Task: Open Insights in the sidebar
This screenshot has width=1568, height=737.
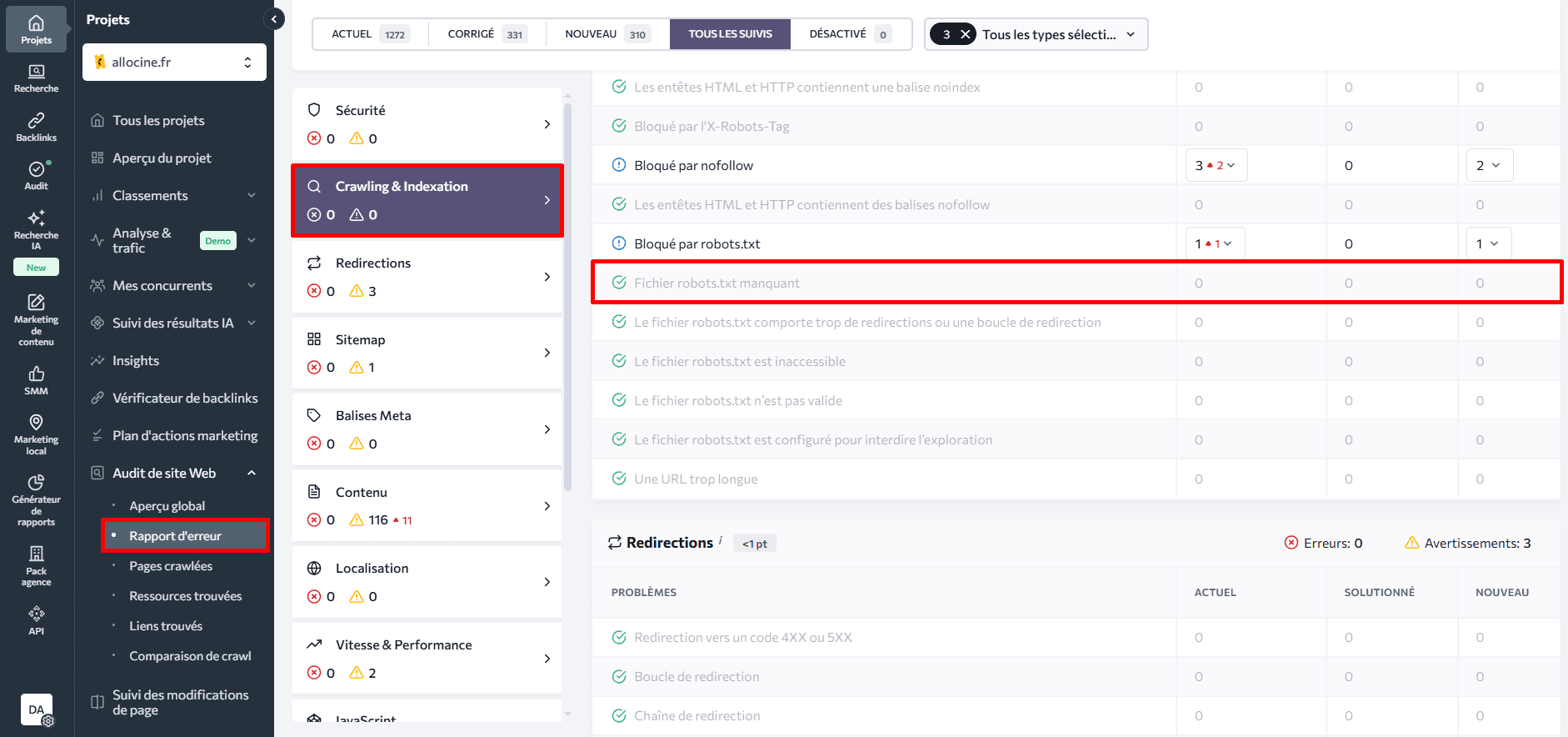Action: coord(136,361)
